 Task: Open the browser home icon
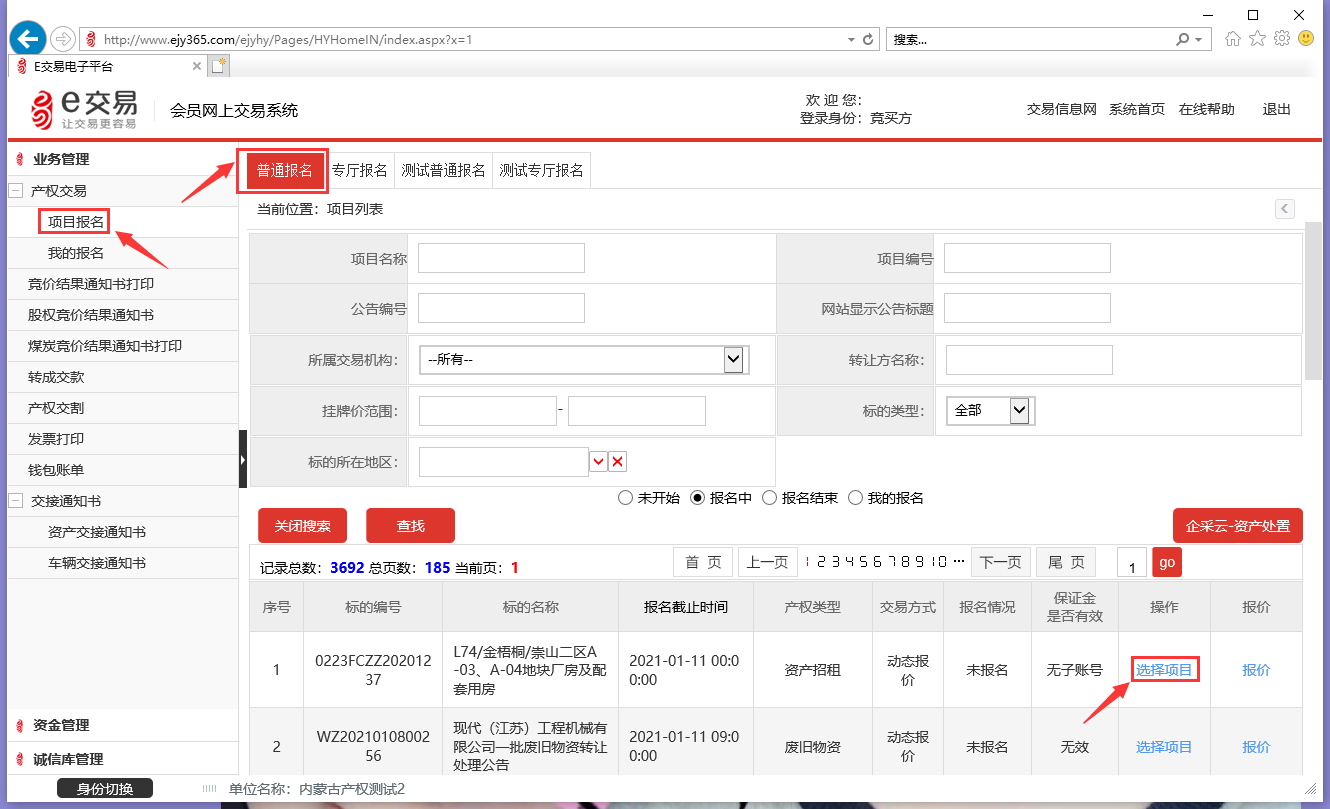point(1233,39)
